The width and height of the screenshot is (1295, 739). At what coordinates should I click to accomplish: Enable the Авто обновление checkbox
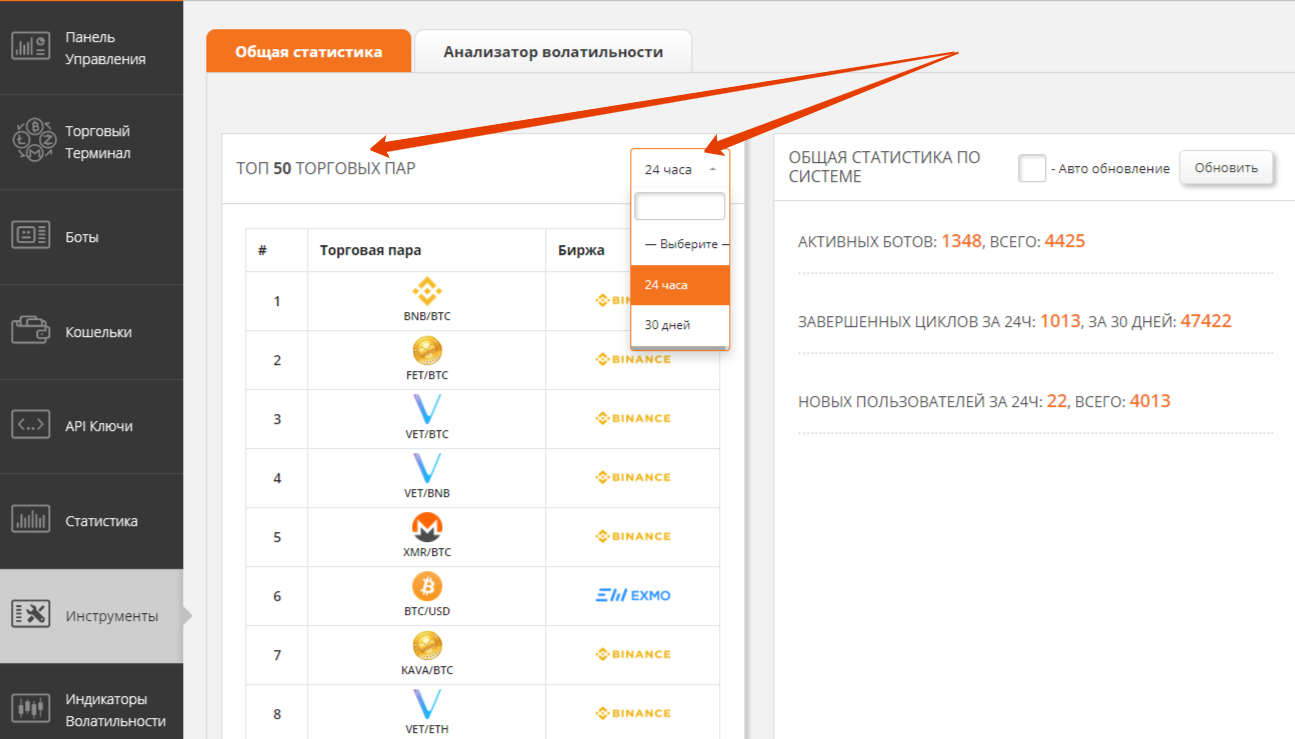1032,168
